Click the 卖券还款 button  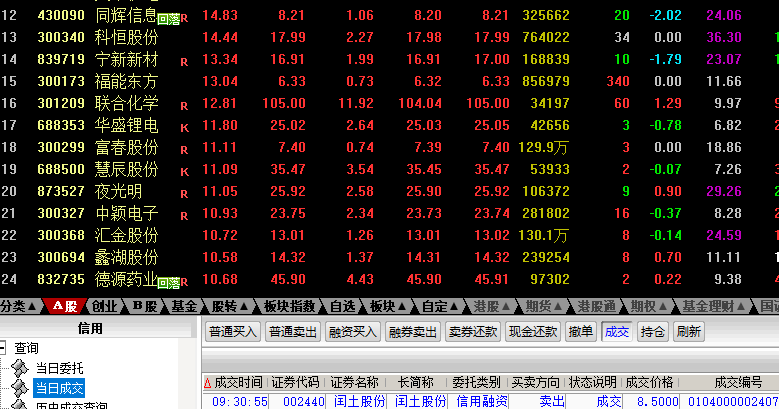pos(473,331)
